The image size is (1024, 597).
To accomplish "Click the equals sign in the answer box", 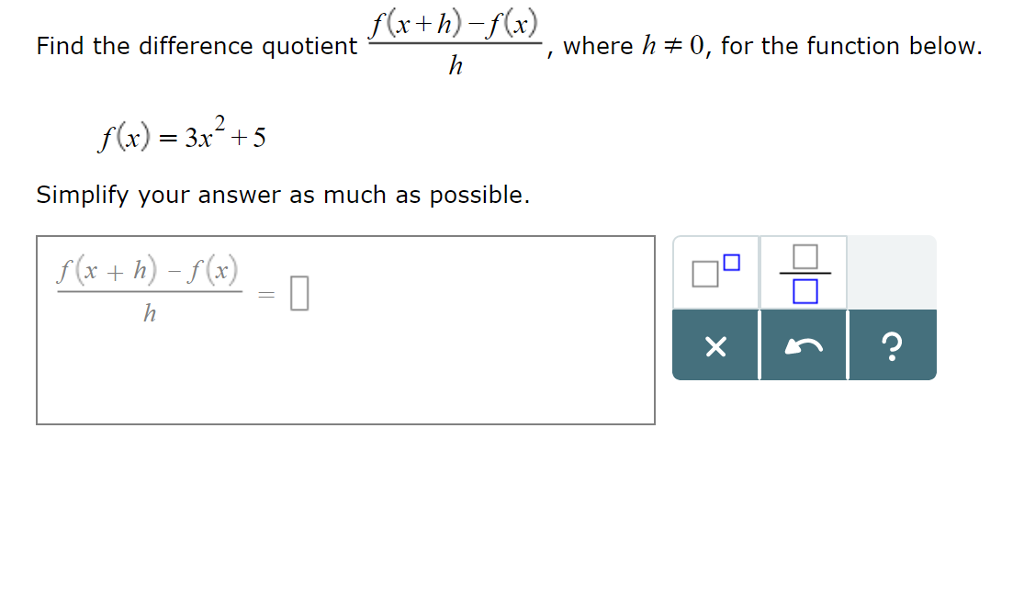I will [x=266, y=294].
